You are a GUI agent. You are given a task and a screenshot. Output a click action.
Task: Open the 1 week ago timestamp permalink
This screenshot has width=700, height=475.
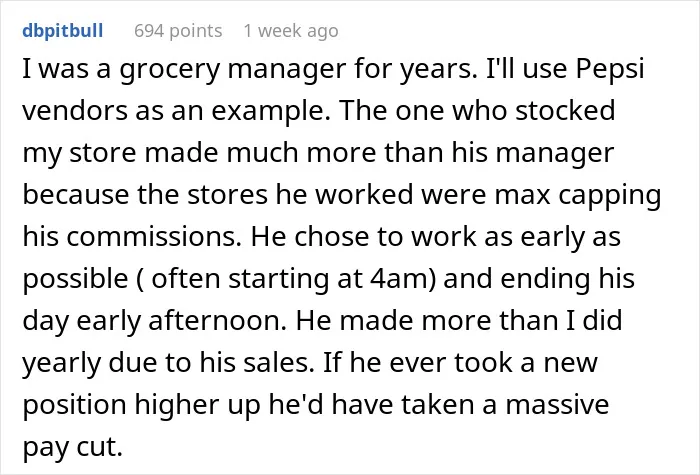[x=291, y=31]
